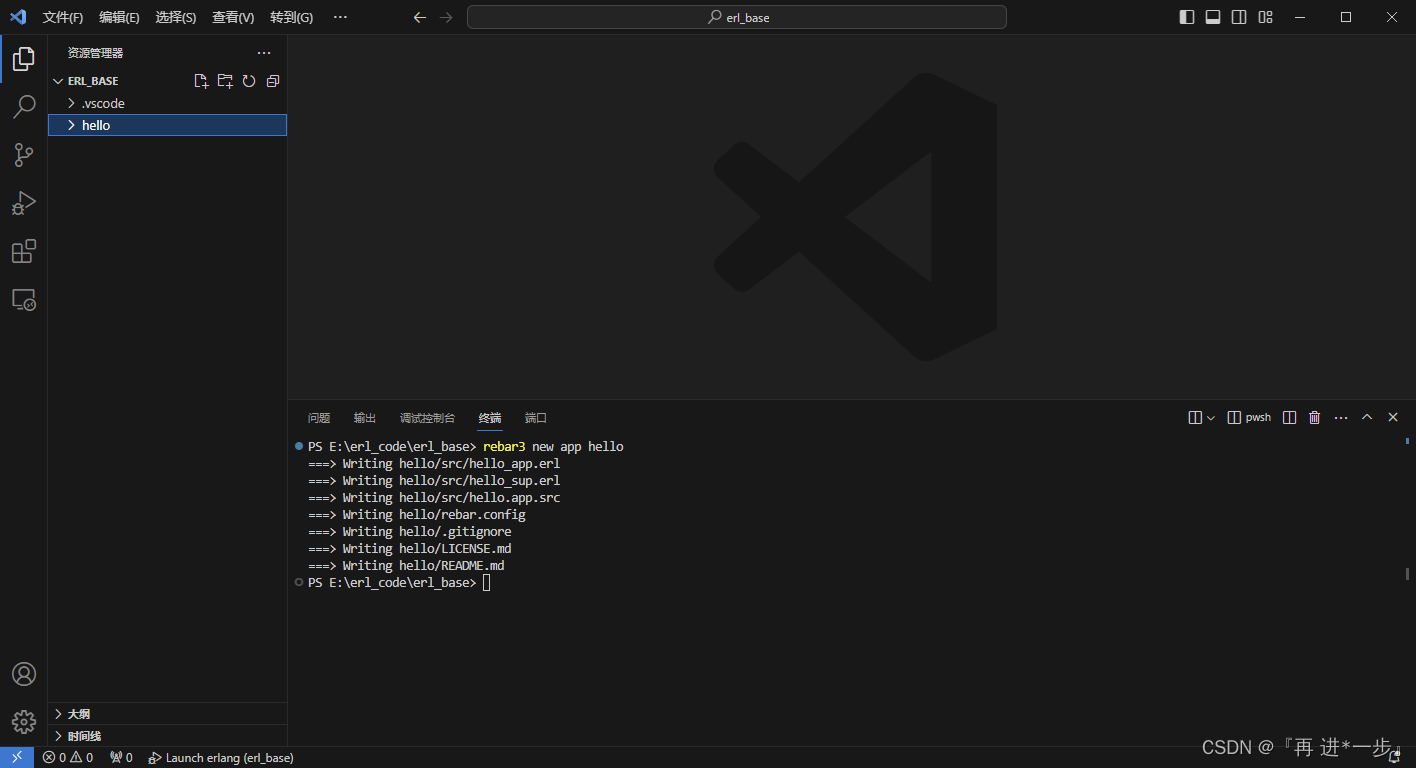Click 'rebar3 new app hello' command text
The height and width of the screenshot is (768, 1416).
[x=553, y=447]
